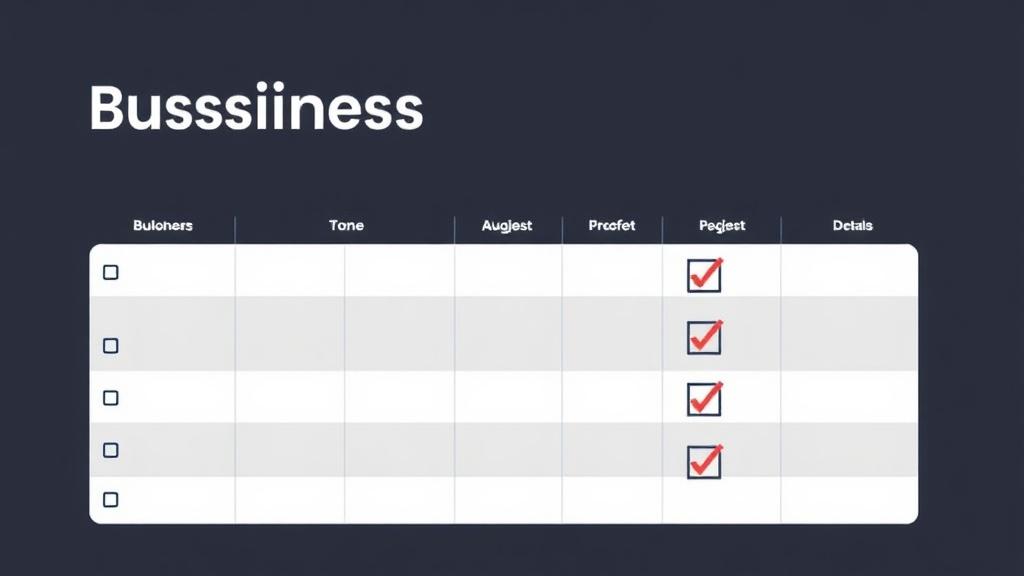Screen dimensions: 1024x576
Task: Select third row cell under Preofet
Action: (612, 397)
